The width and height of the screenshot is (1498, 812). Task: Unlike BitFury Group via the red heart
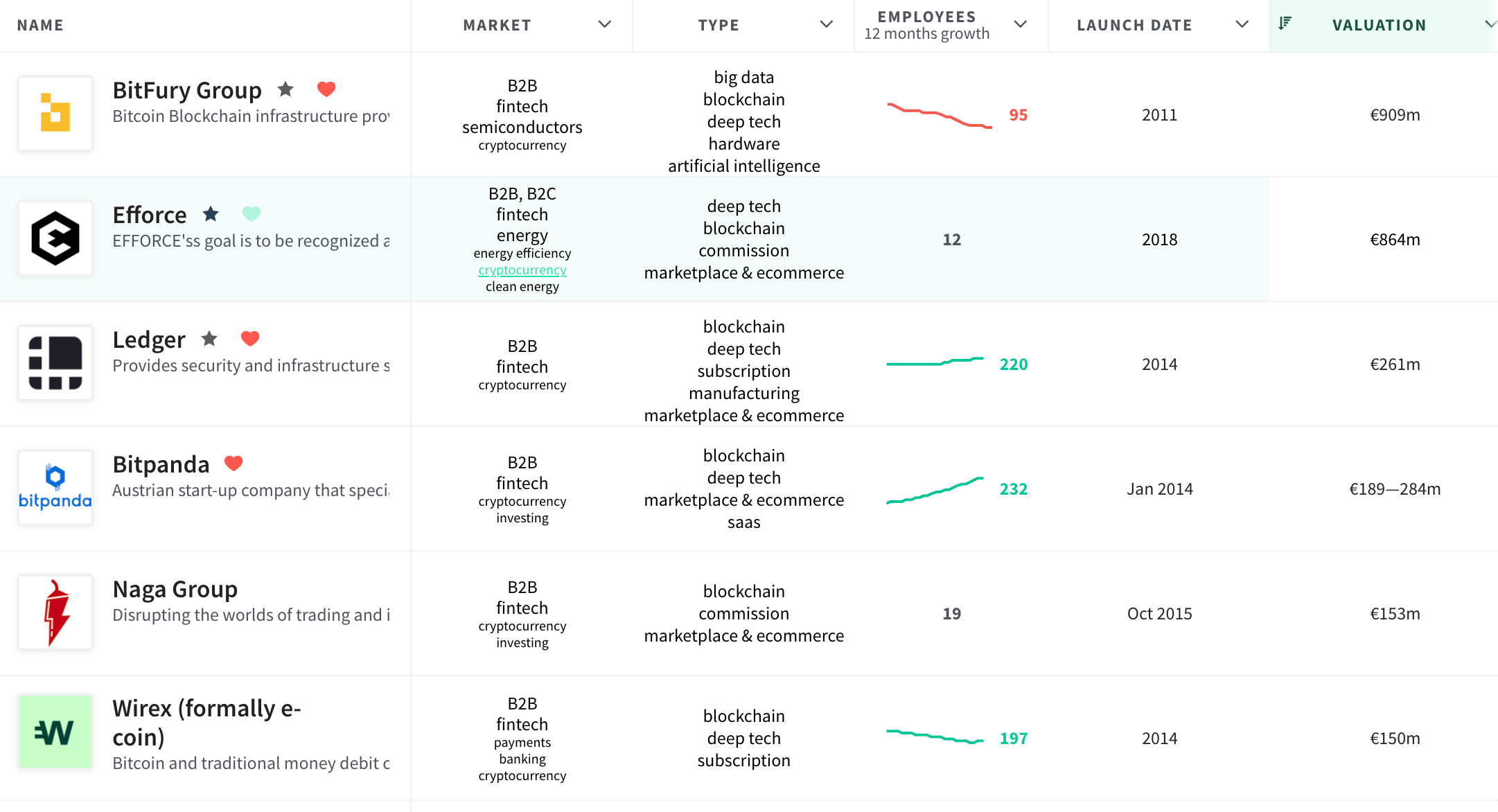(326, 89)
